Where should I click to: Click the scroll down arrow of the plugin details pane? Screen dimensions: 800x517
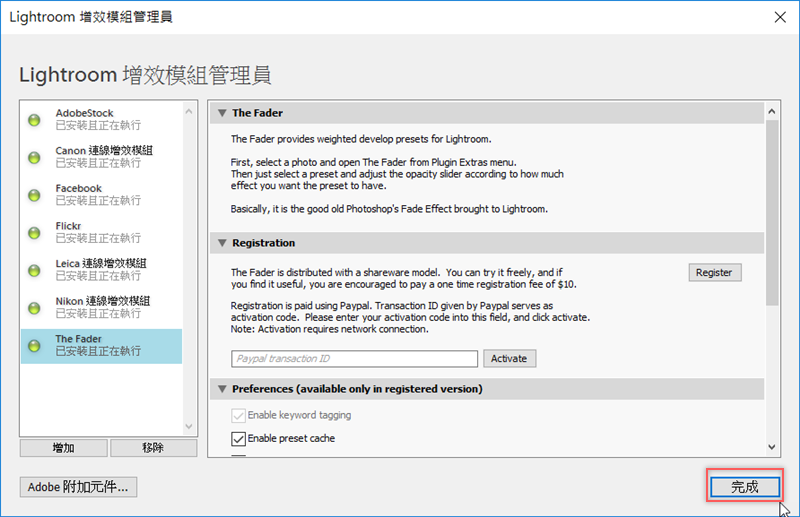point(772,447)
